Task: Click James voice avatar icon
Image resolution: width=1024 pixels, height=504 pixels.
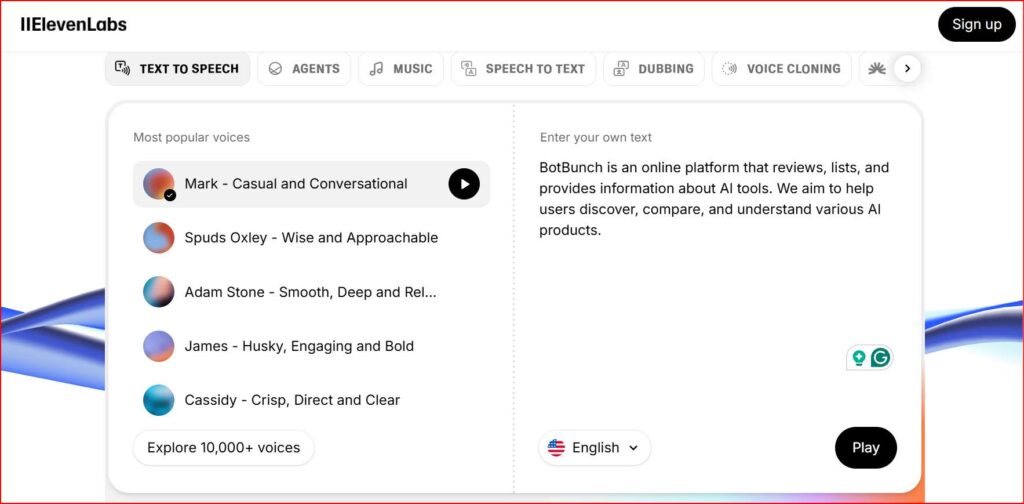Action: 159,346
